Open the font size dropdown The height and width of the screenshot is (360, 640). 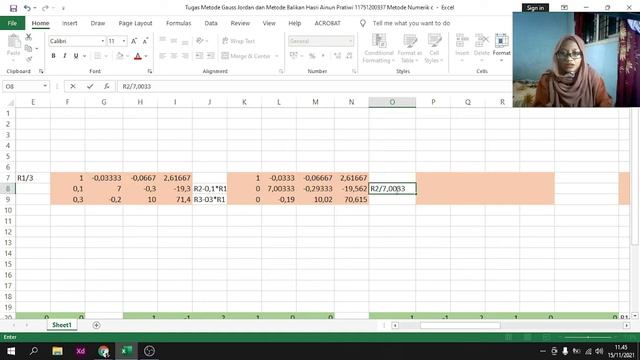(124, 41)
